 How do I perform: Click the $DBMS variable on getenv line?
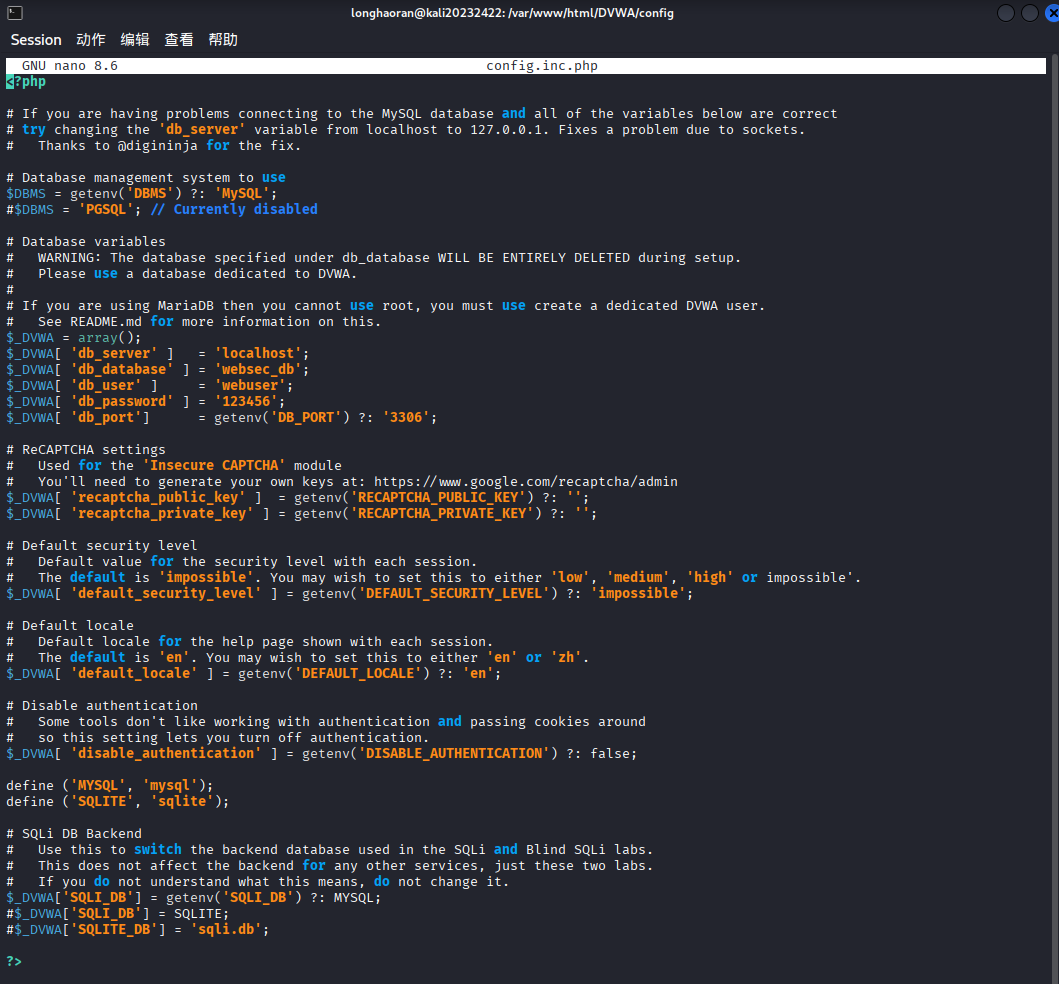tap(26, 193)
